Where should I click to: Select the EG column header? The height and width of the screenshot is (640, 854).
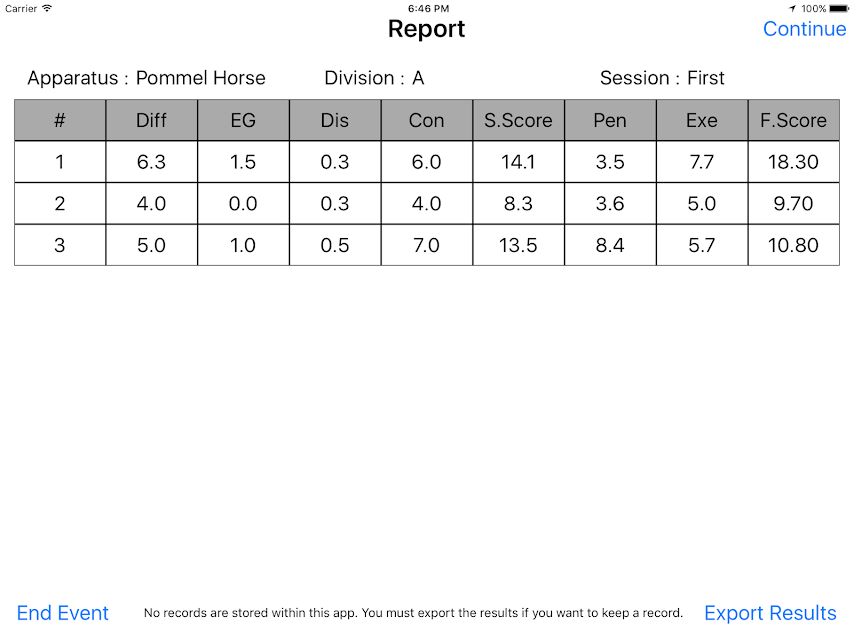click(243, 120)
